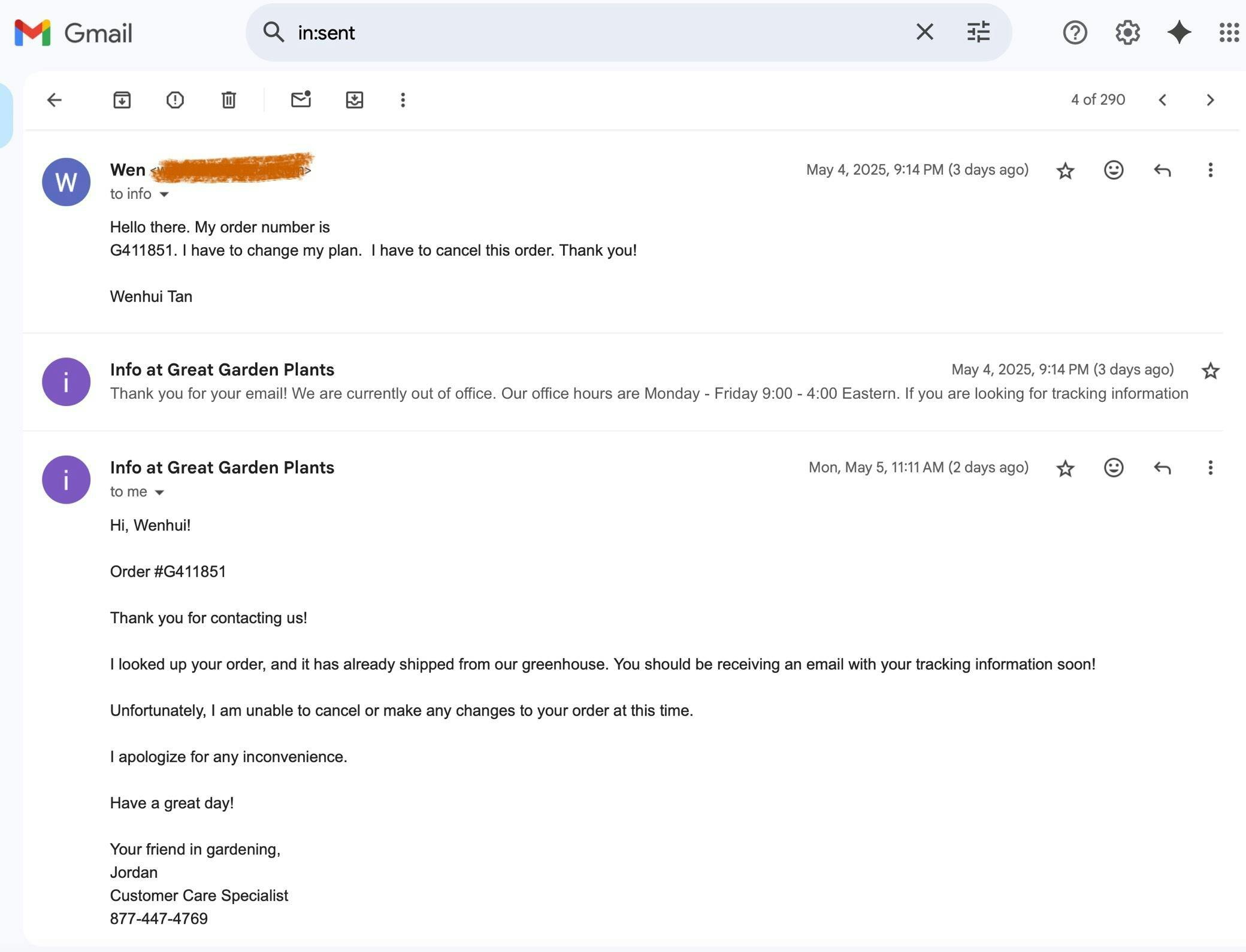Star Jordan's May 5 reply message
Screen dimensions: 1246x952
pos(1064,468)
